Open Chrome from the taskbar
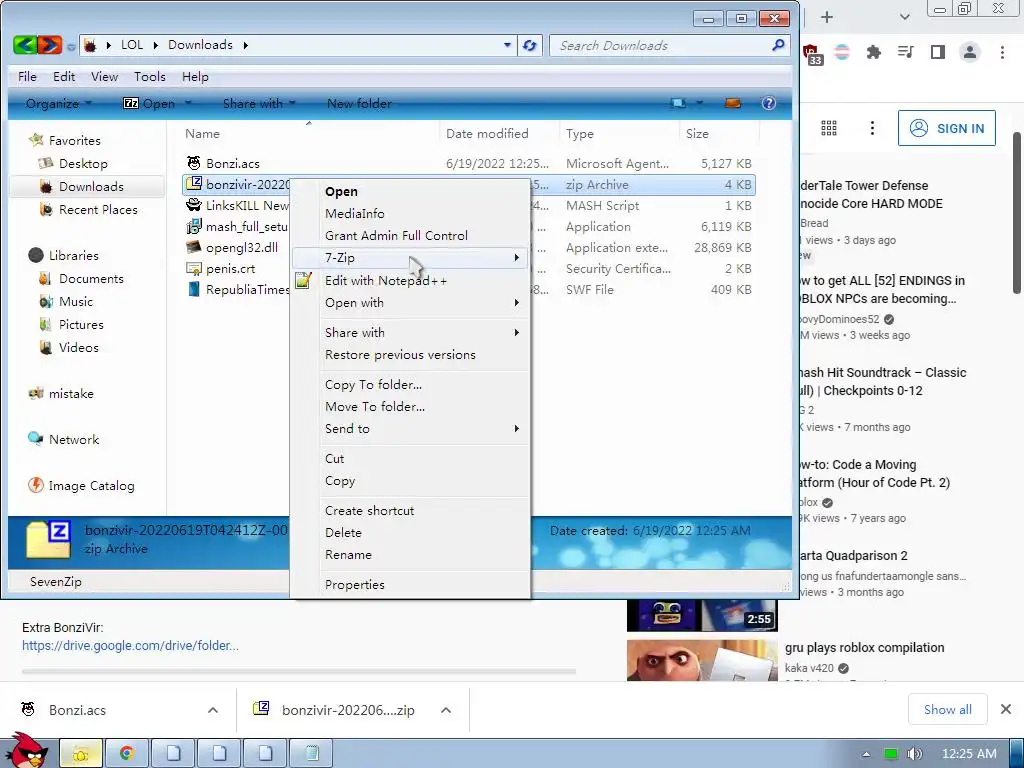The image size is (1024, 768). [x=127, y=754]
